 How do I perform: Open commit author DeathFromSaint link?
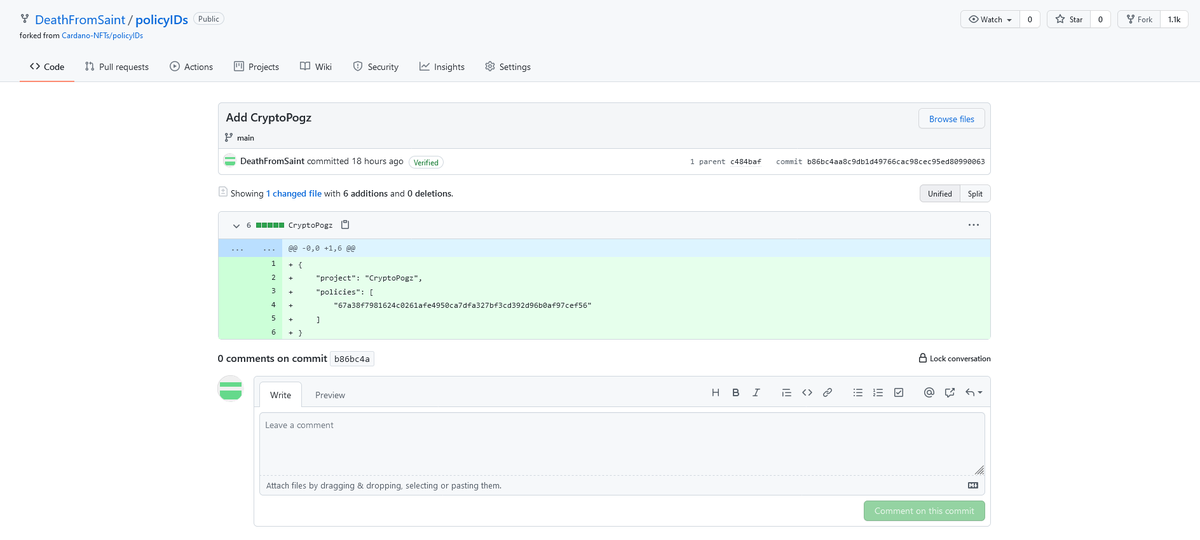coord(272,161)
